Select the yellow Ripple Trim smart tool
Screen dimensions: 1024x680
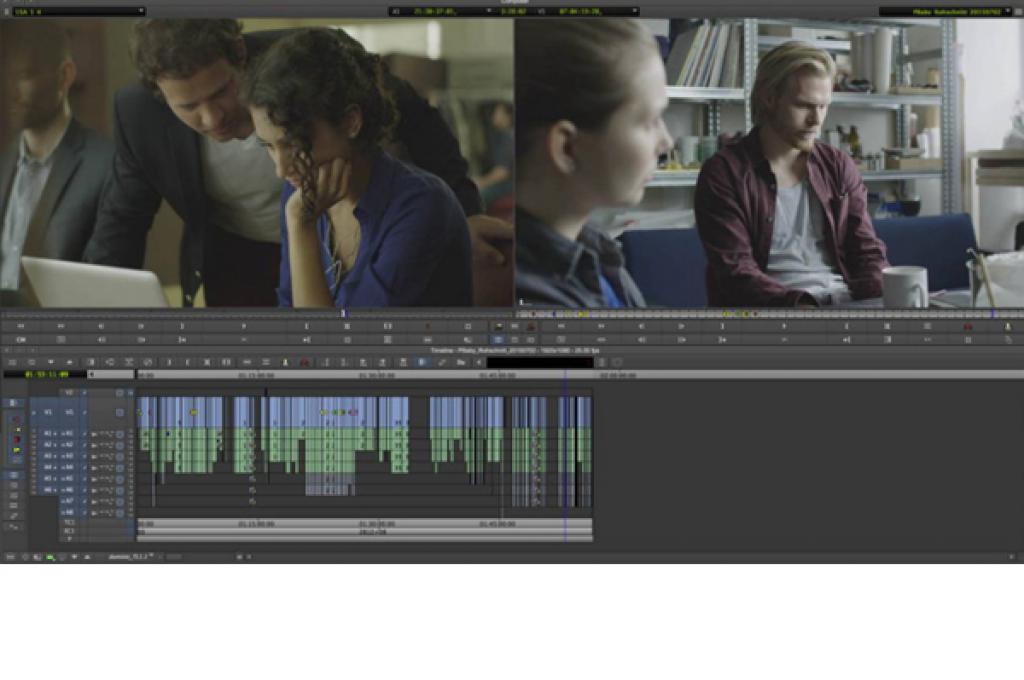click(16, 450)
